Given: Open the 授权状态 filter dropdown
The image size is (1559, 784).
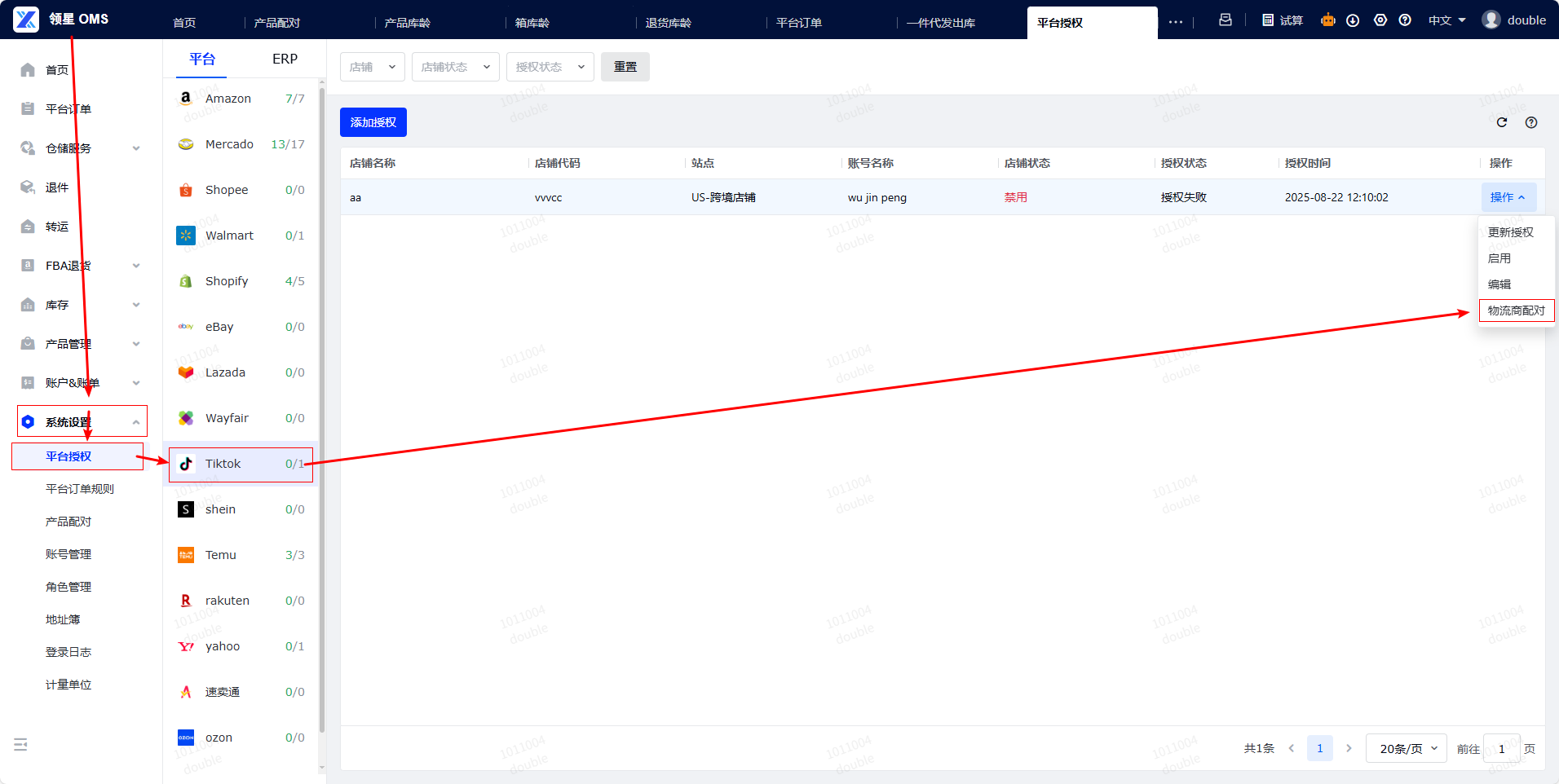Looking at the screenshot, I should (550, 67).
